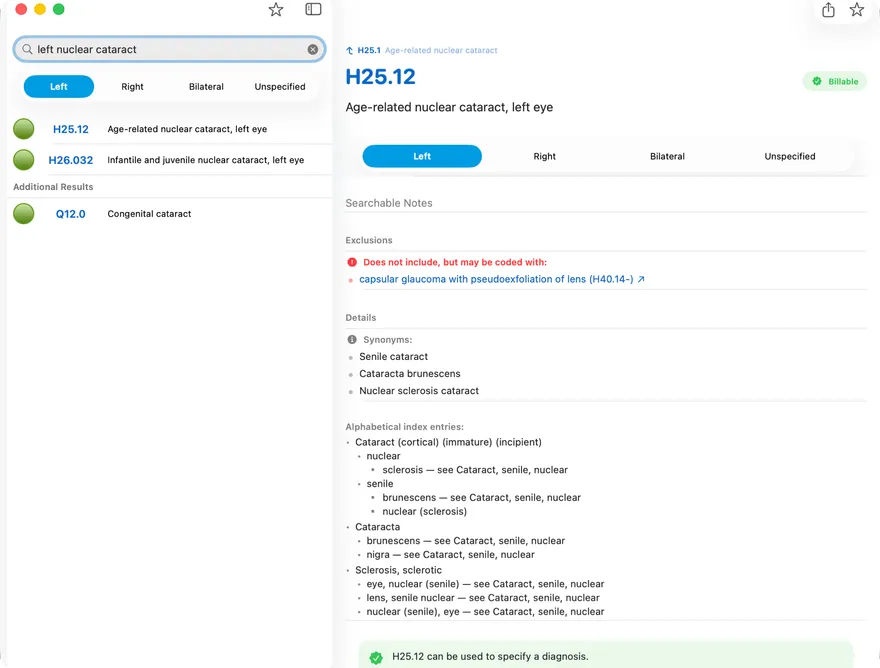Click into the left nuclear cataract search field
This screenshot has height=668, width=880.
(169, 49)
